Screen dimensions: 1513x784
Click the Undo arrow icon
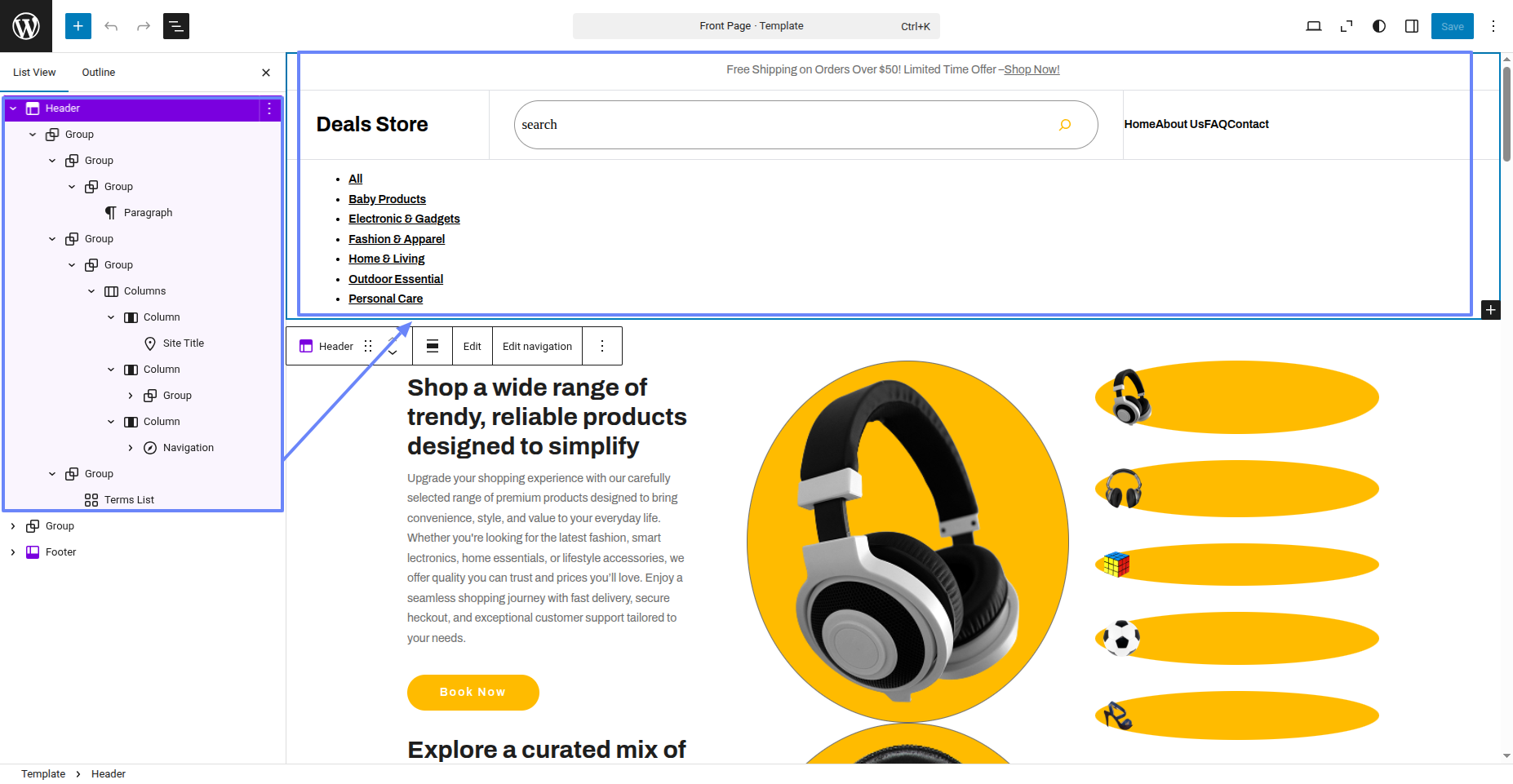(111, 26)
